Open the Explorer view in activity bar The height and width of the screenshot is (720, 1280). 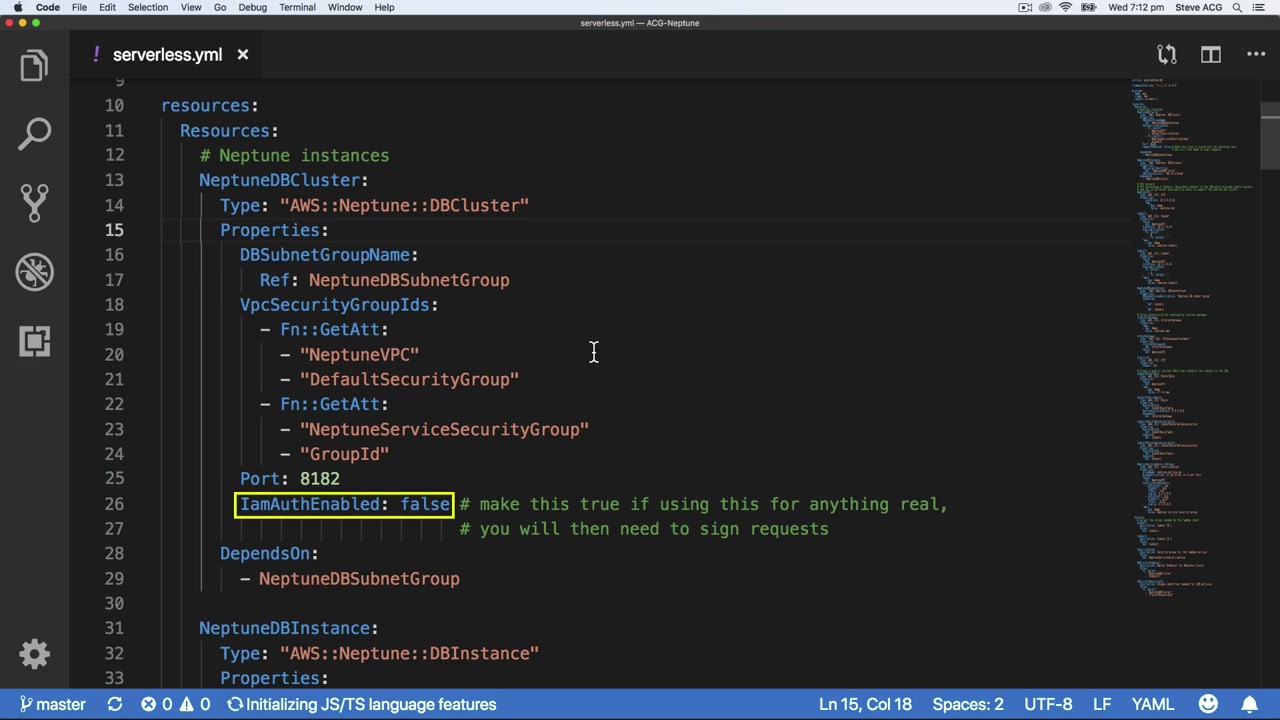point(34,66)
